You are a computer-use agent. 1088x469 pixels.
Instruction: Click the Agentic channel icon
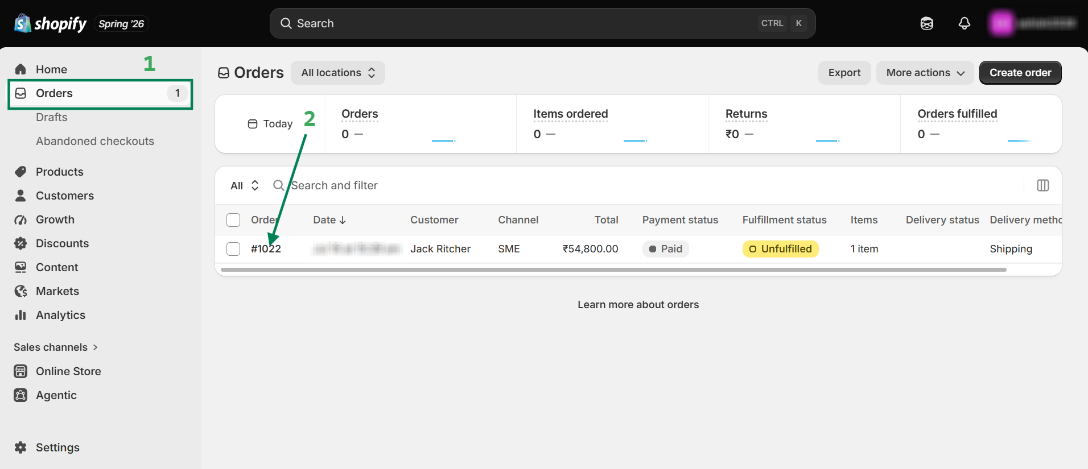pyautogui.click(x=21, y=395)
